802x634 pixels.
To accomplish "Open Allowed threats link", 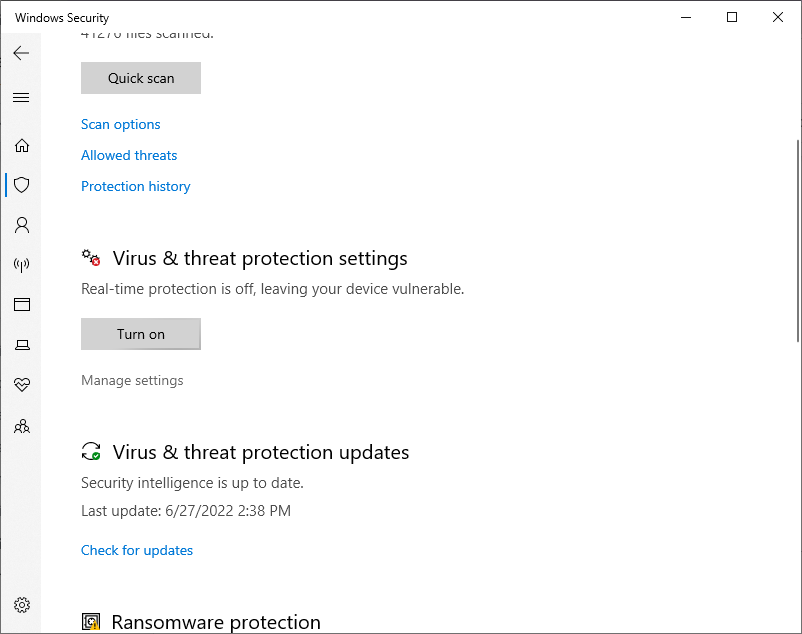I will (129, 155).
